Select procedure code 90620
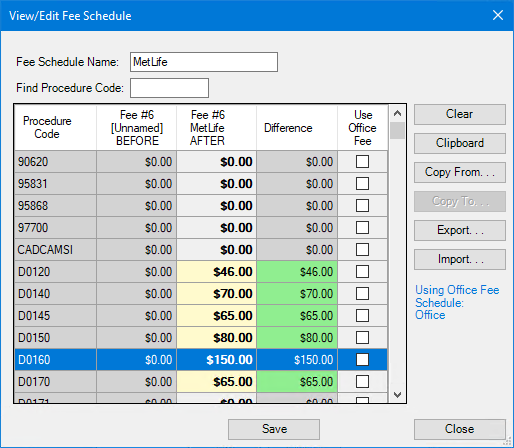 [x=55, y=162]
